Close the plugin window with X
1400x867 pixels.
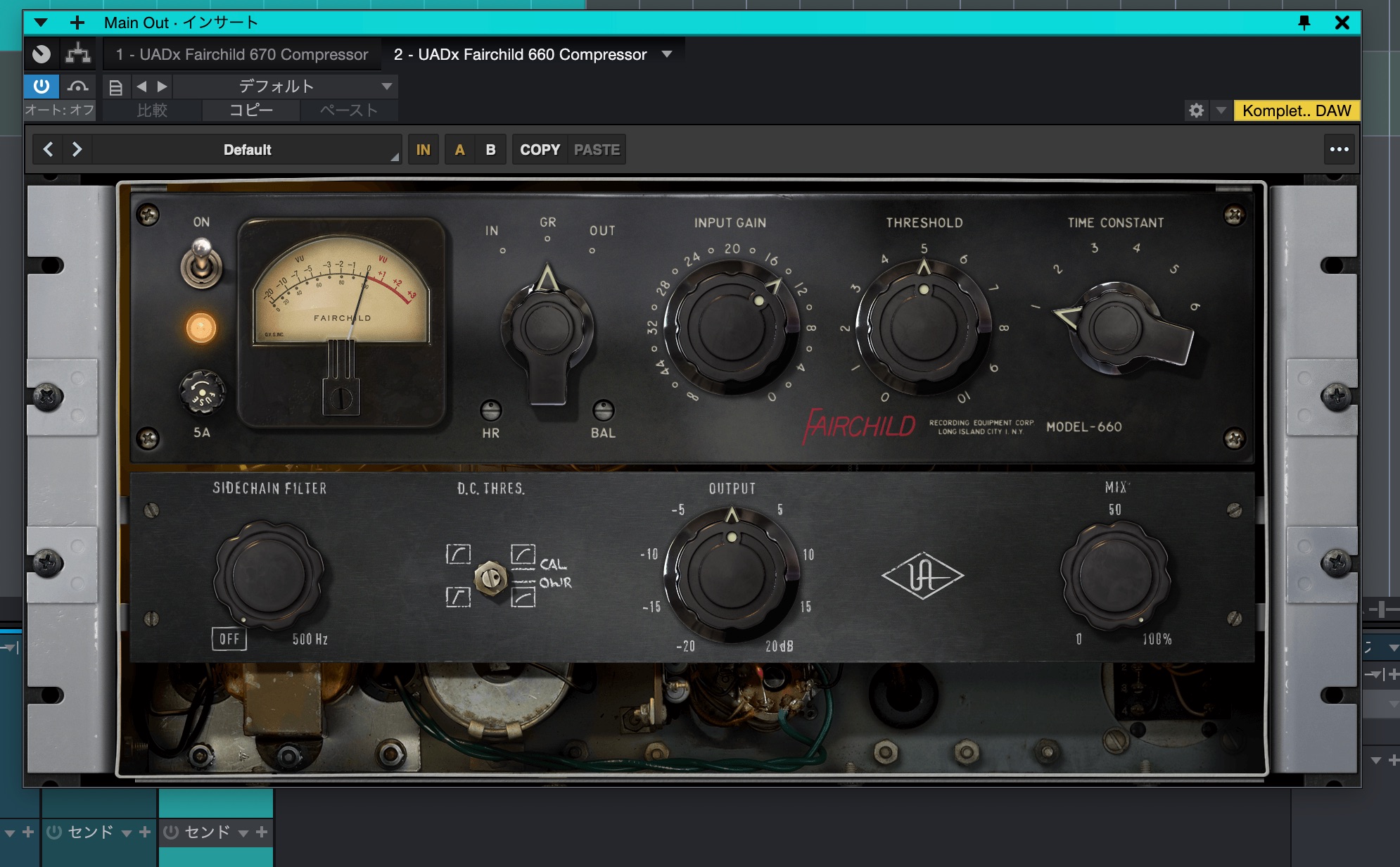point(1342,23)
